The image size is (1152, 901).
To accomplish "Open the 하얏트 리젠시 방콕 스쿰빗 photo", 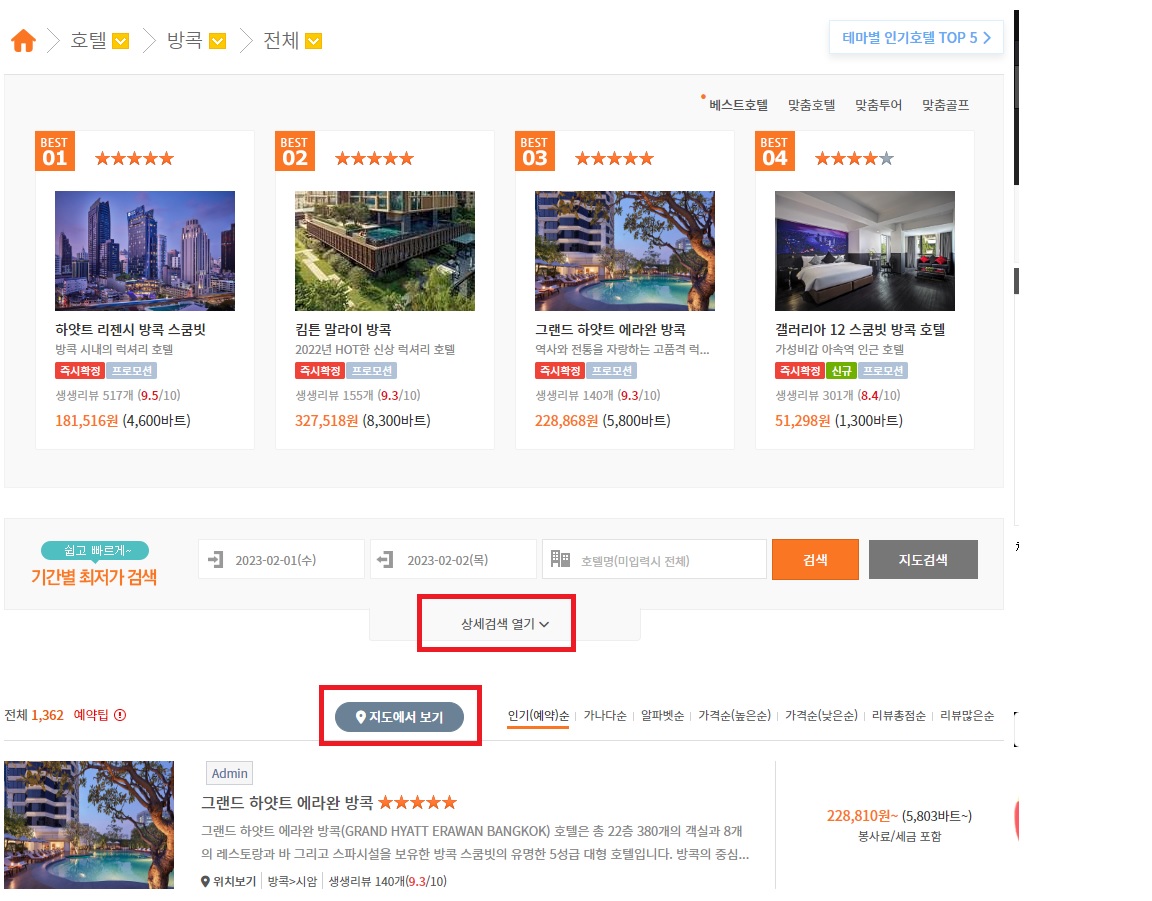I will coord(145,251).
